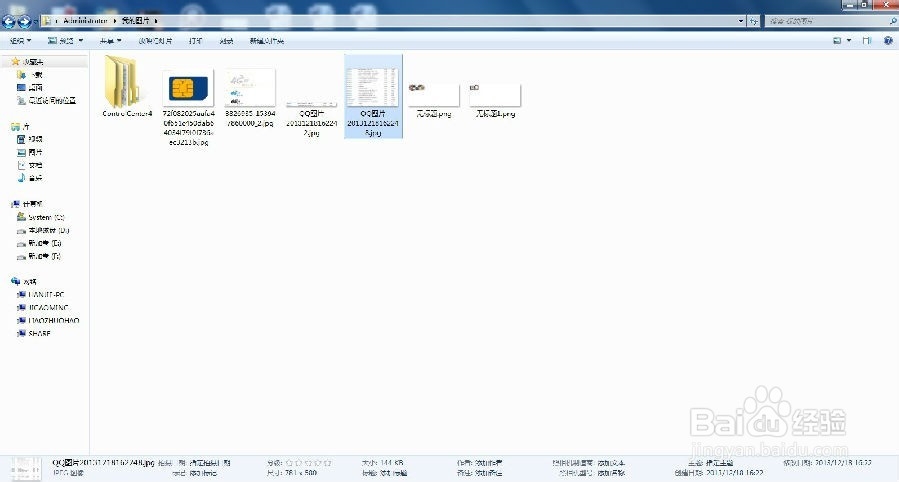Focus the search box at top right
The image size is (899, 482).
(x=830, y=21)
